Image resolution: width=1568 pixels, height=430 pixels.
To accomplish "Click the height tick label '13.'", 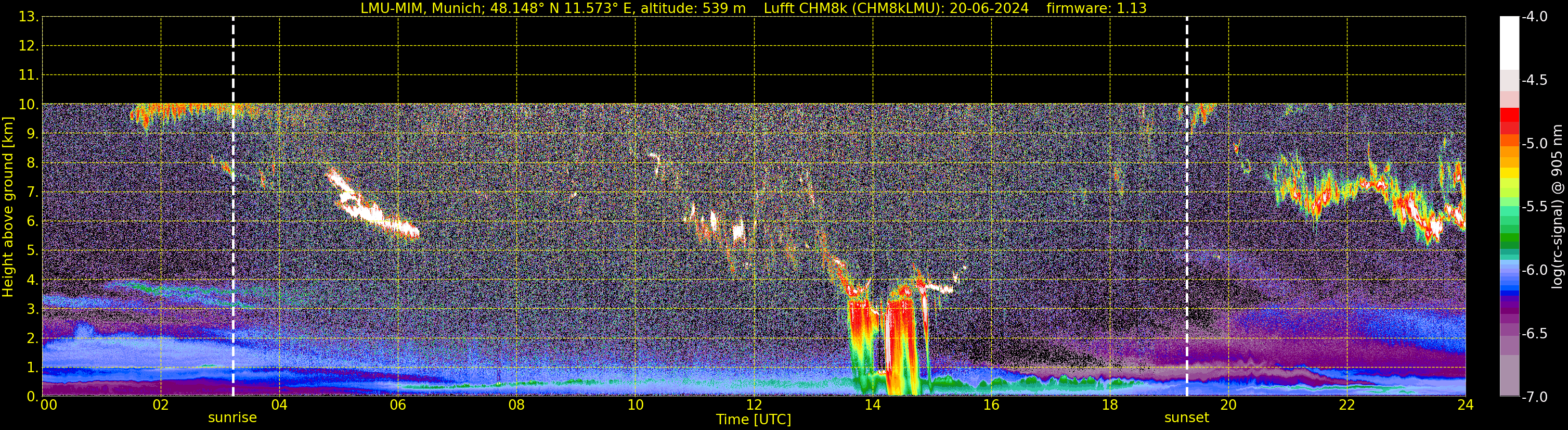I will click(29, 17).
